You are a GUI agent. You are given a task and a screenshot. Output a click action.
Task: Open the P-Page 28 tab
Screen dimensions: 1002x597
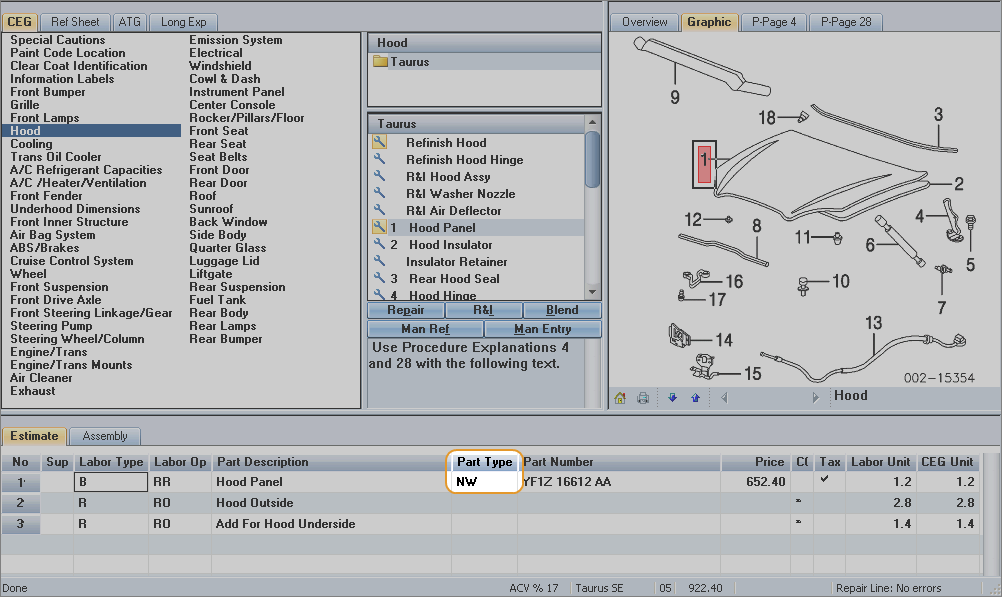845,22
